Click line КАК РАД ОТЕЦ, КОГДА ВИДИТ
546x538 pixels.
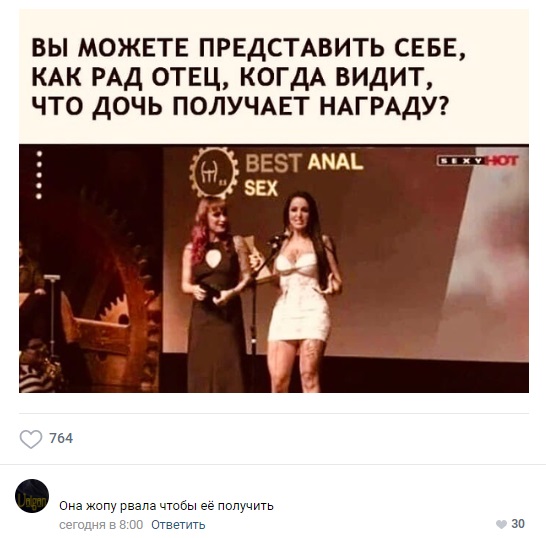coord(232,77)
